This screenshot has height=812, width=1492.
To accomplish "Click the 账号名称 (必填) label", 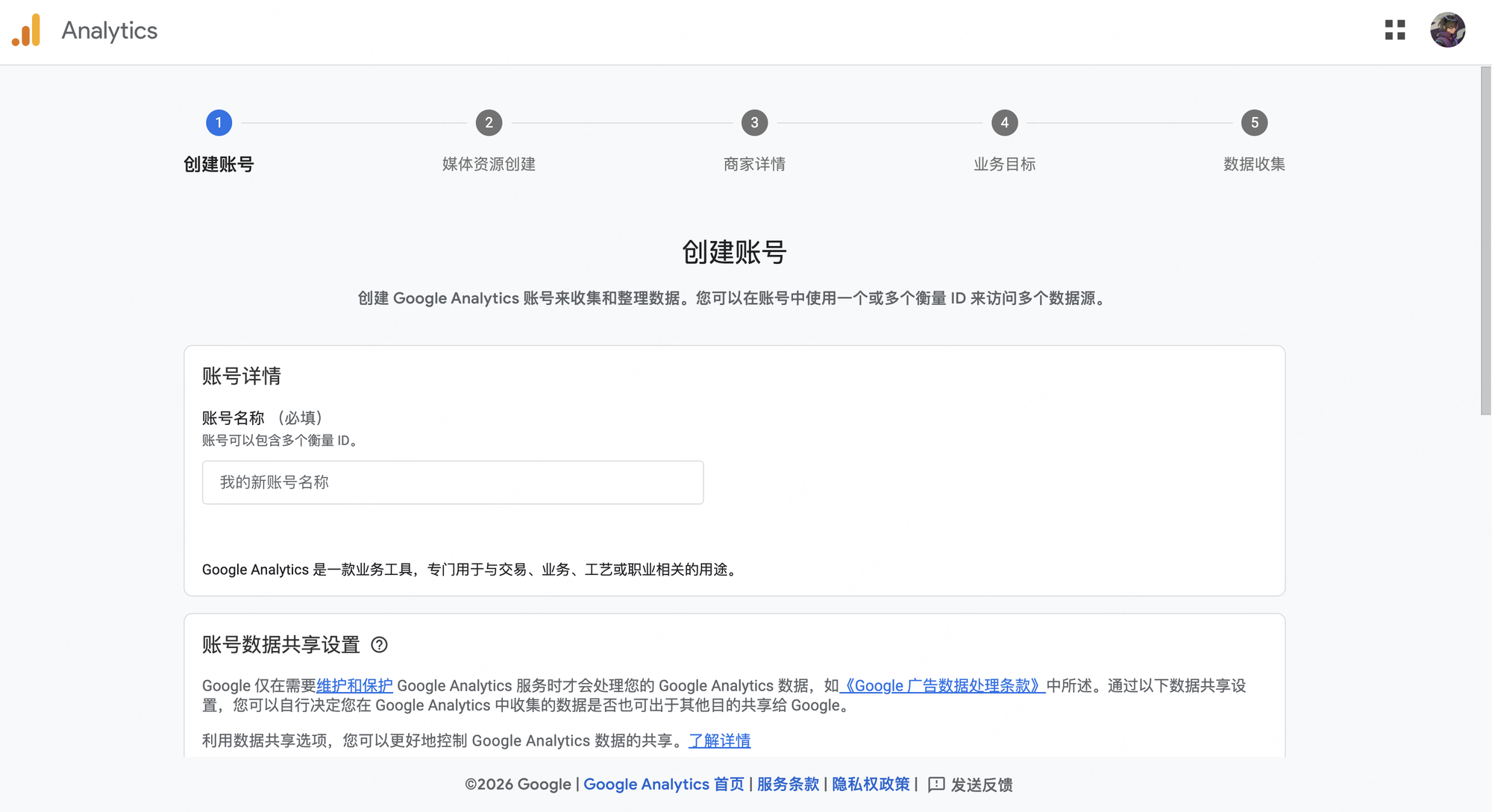I will (262, 418).
